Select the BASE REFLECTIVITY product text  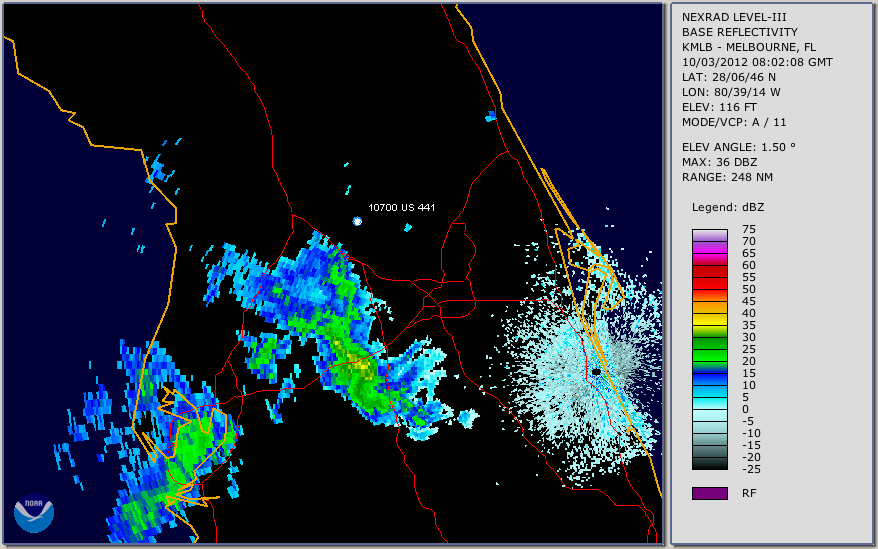[740, 32]
